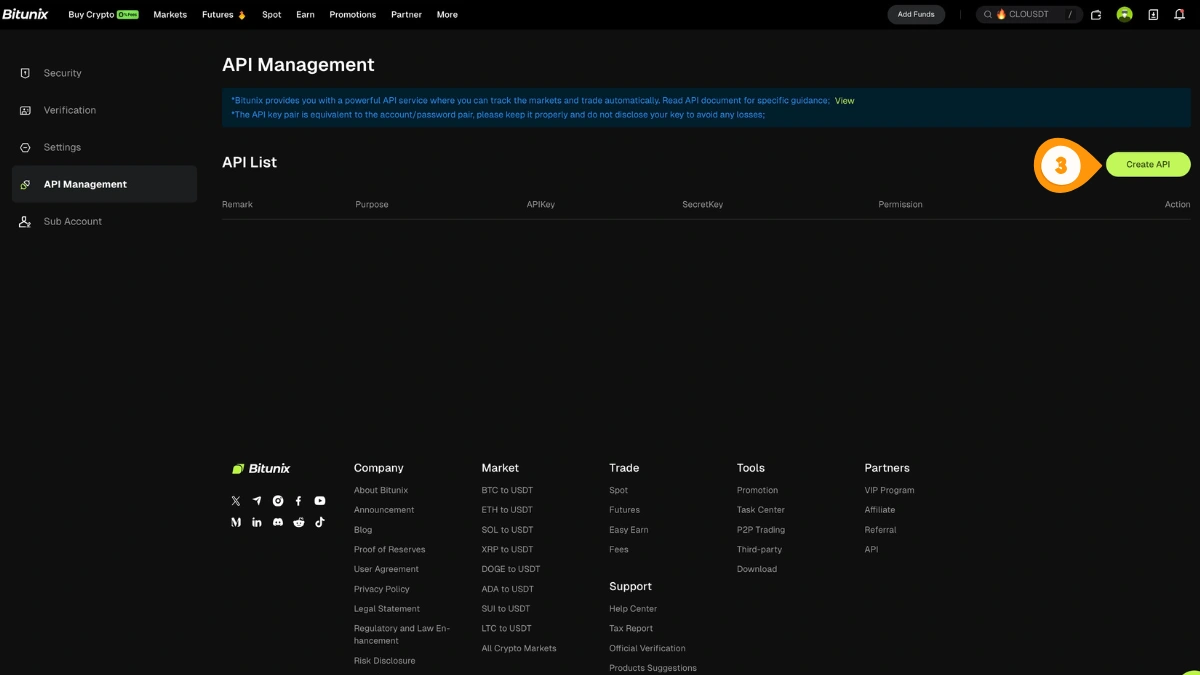Image resolution: width=1200 pixels, height=675 pixels.
Task: Click the Verification ID card icon
Action: coord(25,110)
